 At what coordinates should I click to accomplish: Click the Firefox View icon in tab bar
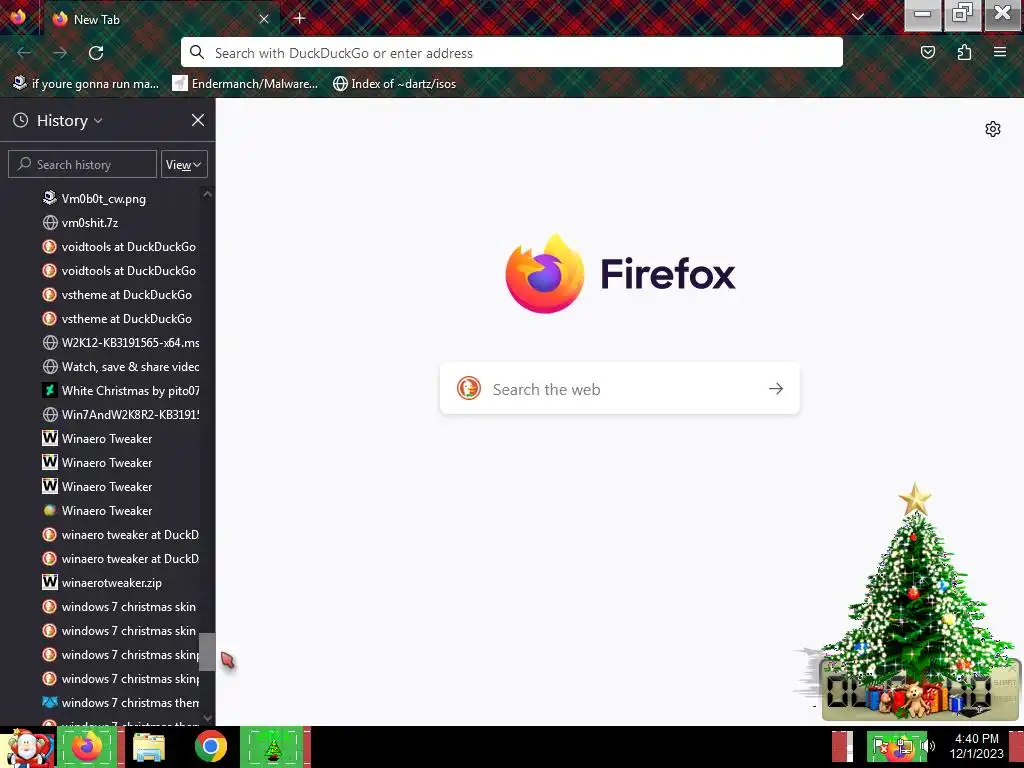(x=18, y=17)
